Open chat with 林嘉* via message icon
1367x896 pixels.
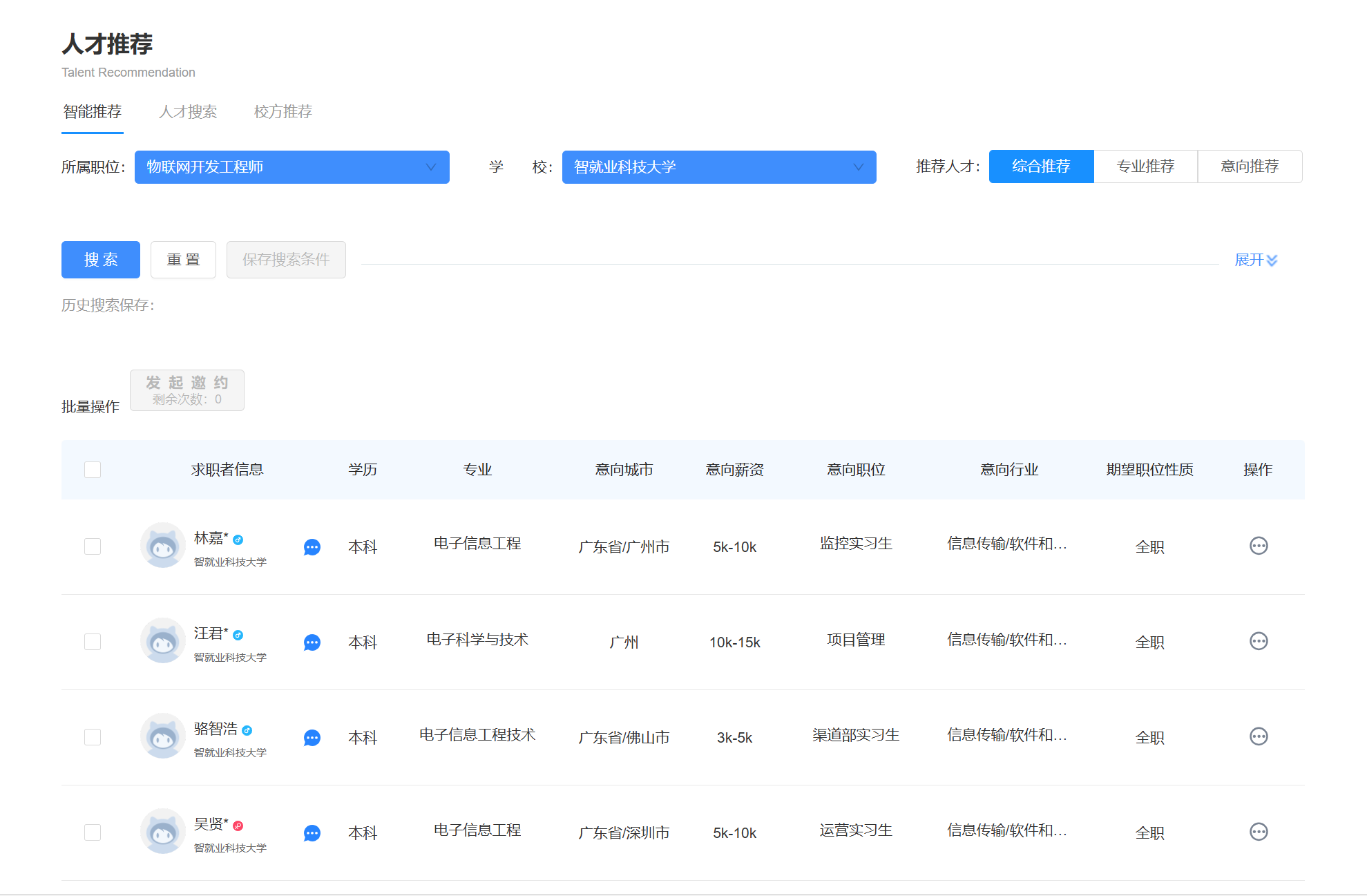(312, 547)
